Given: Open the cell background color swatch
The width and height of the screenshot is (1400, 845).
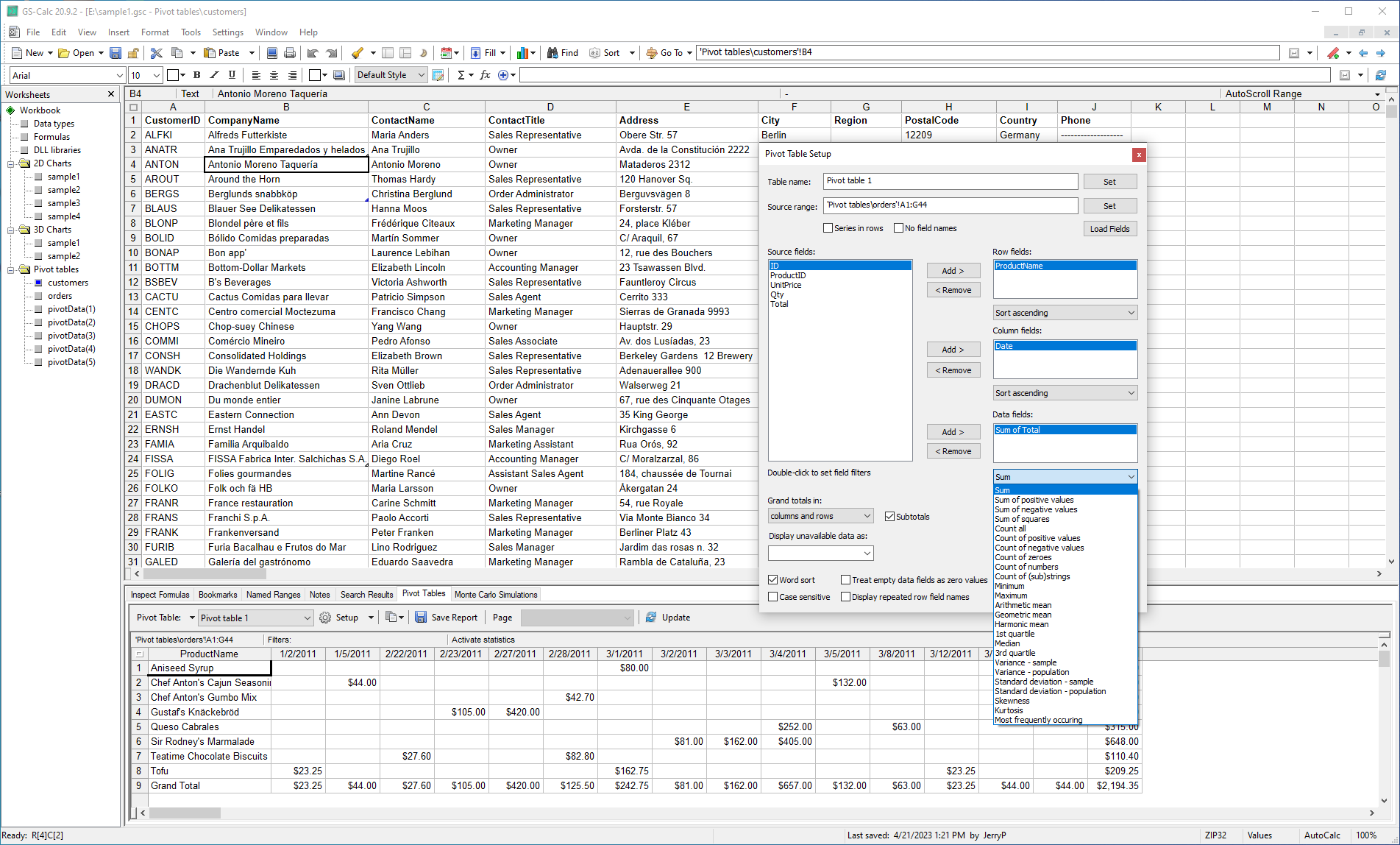Looking at the screenshot, I should [319, 75].
